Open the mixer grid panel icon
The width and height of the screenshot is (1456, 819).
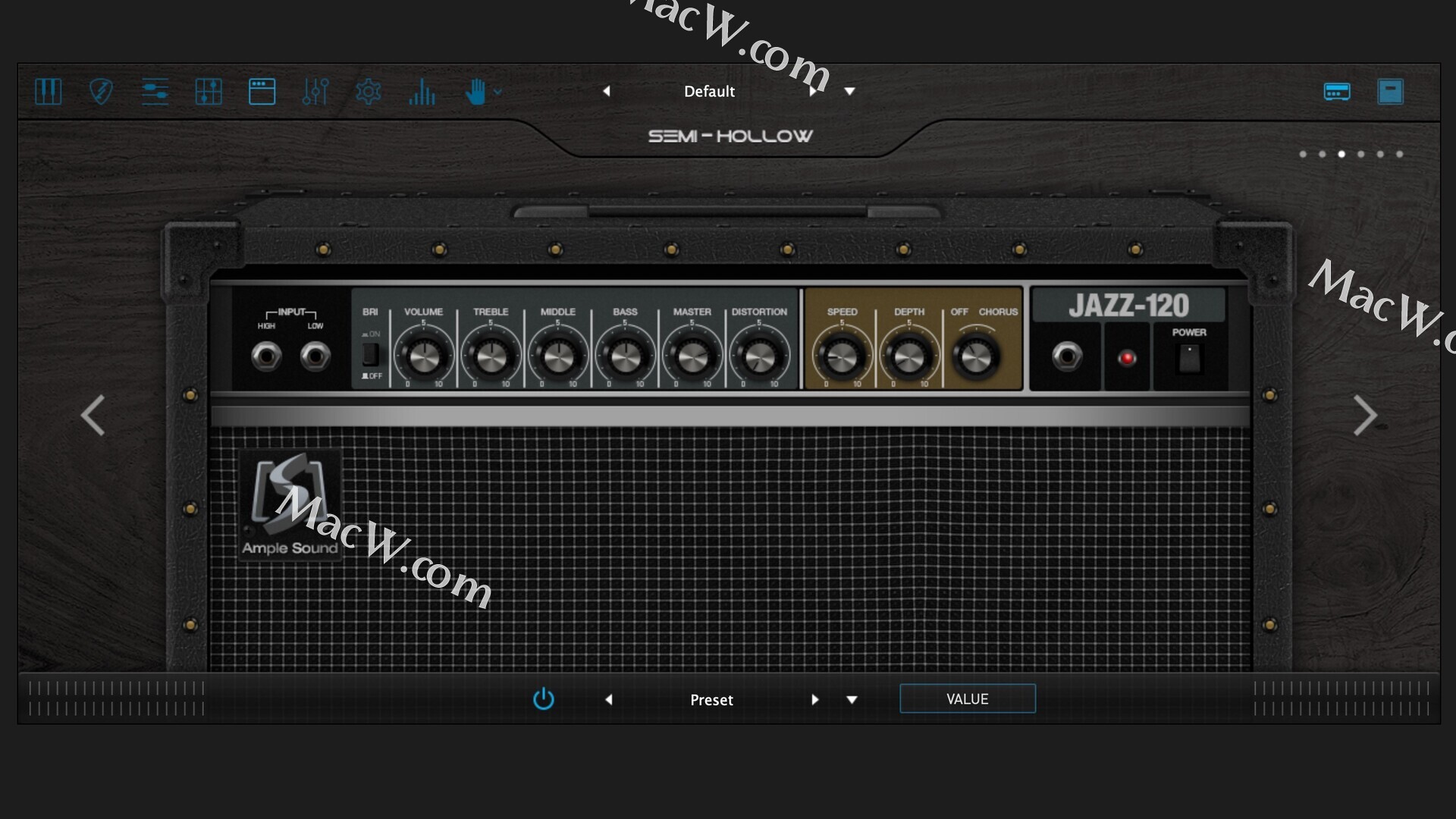(x=209, y=92)
